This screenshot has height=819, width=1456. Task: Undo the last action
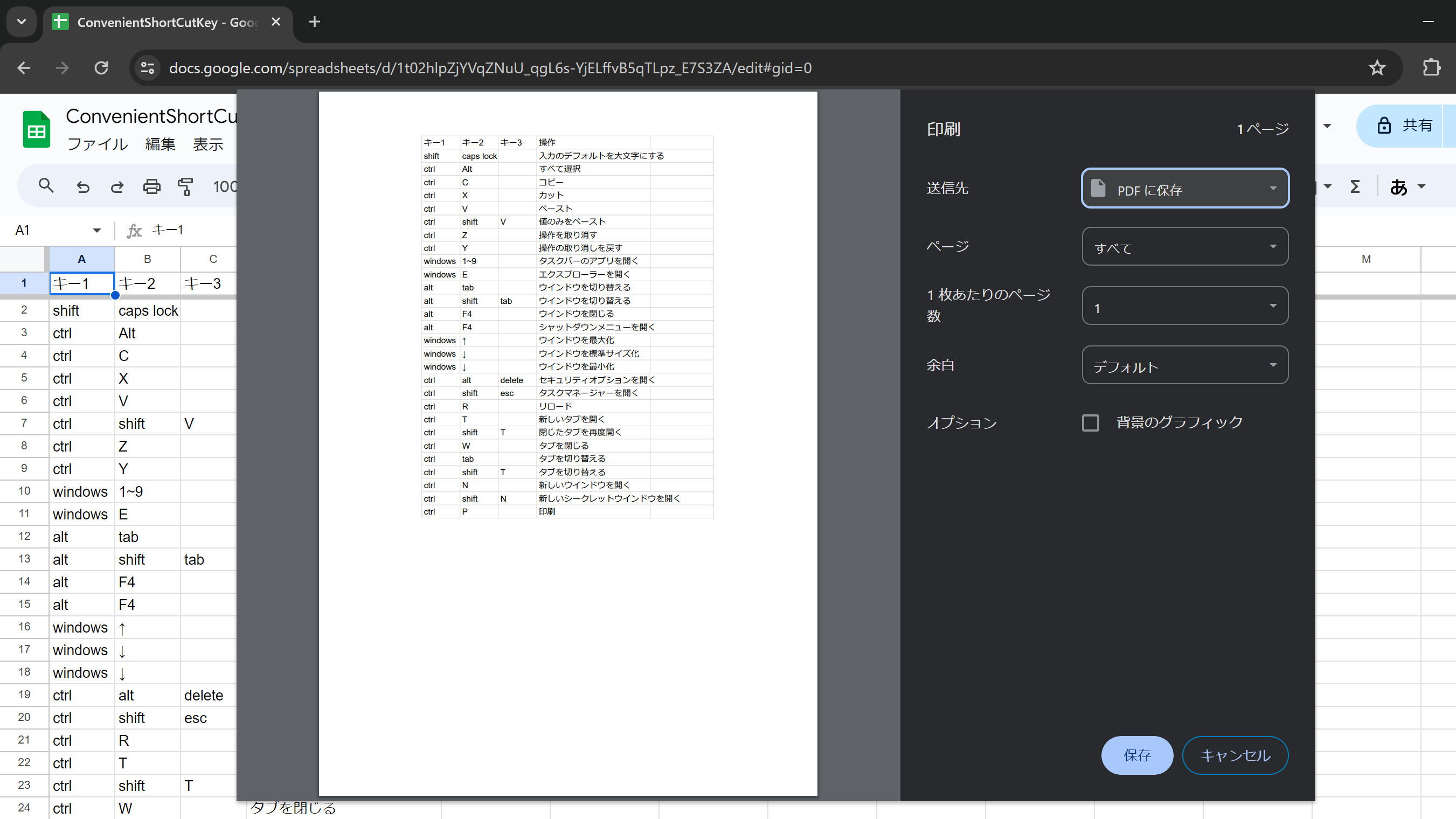(82, 185)
